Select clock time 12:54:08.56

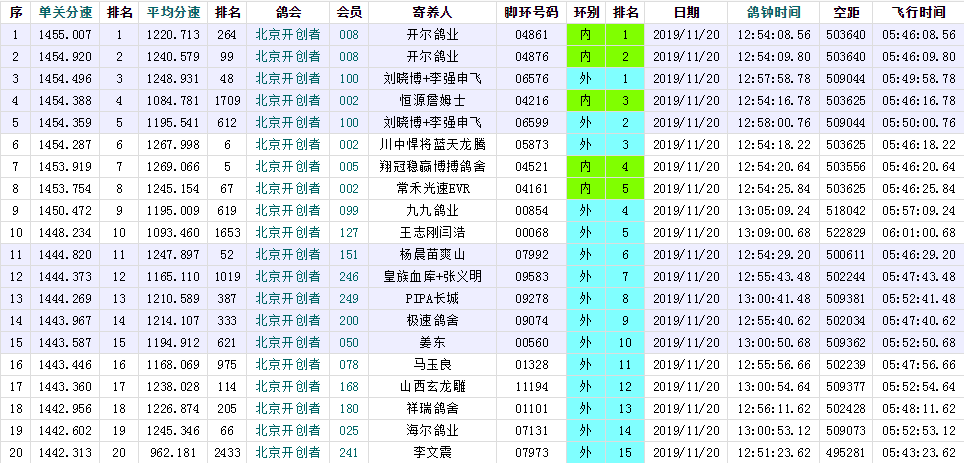click(773, 35)
